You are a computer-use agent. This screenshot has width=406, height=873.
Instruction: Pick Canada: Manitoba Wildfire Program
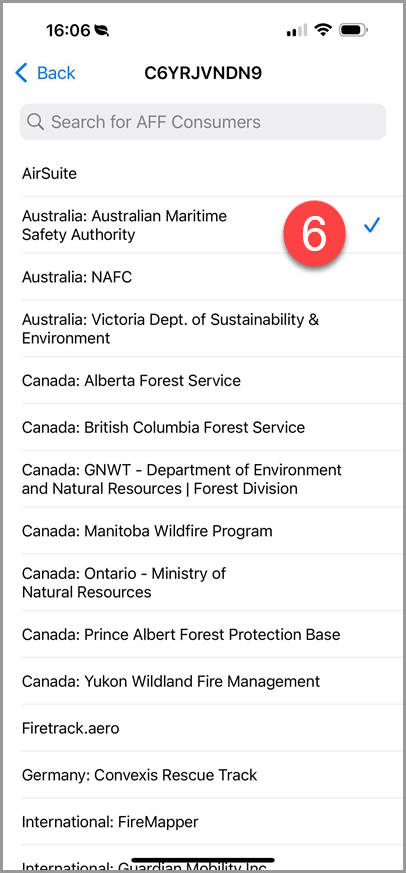click(x=212, y=531)
